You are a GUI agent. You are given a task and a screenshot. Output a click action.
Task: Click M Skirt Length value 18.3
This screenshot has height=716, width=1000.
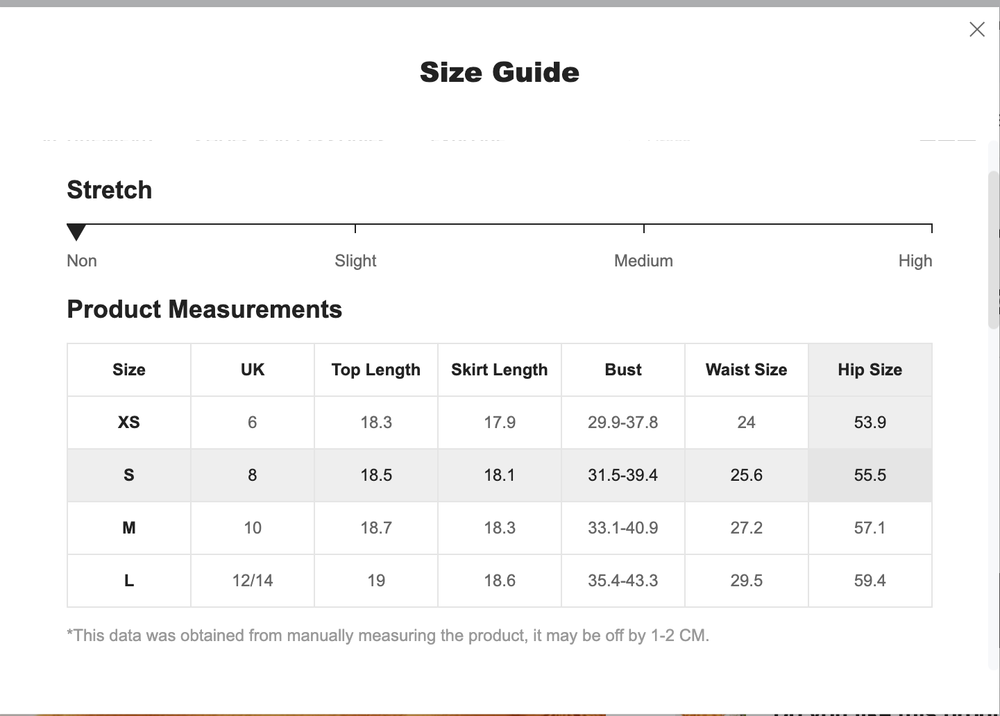point(499,528)
